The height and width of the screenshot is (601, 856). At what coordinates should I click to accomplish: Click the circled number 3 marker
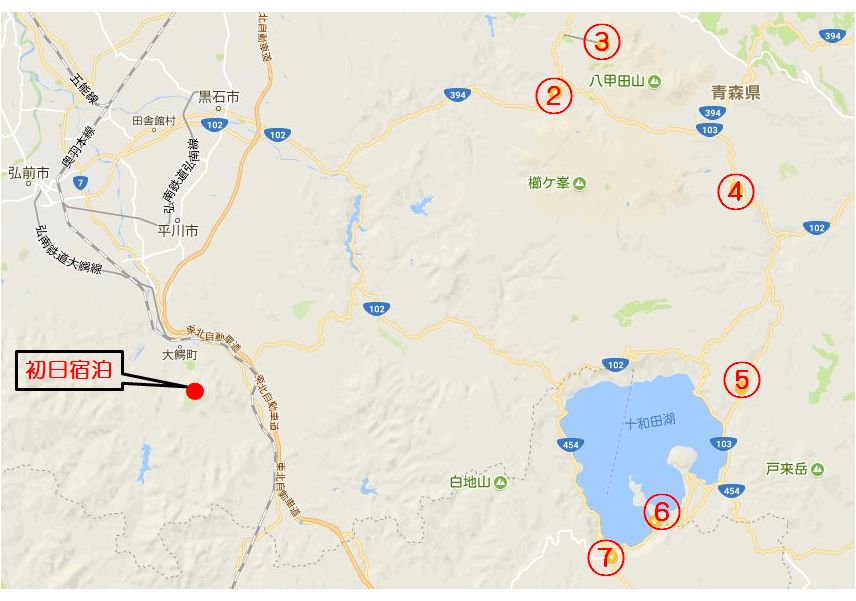601,42
